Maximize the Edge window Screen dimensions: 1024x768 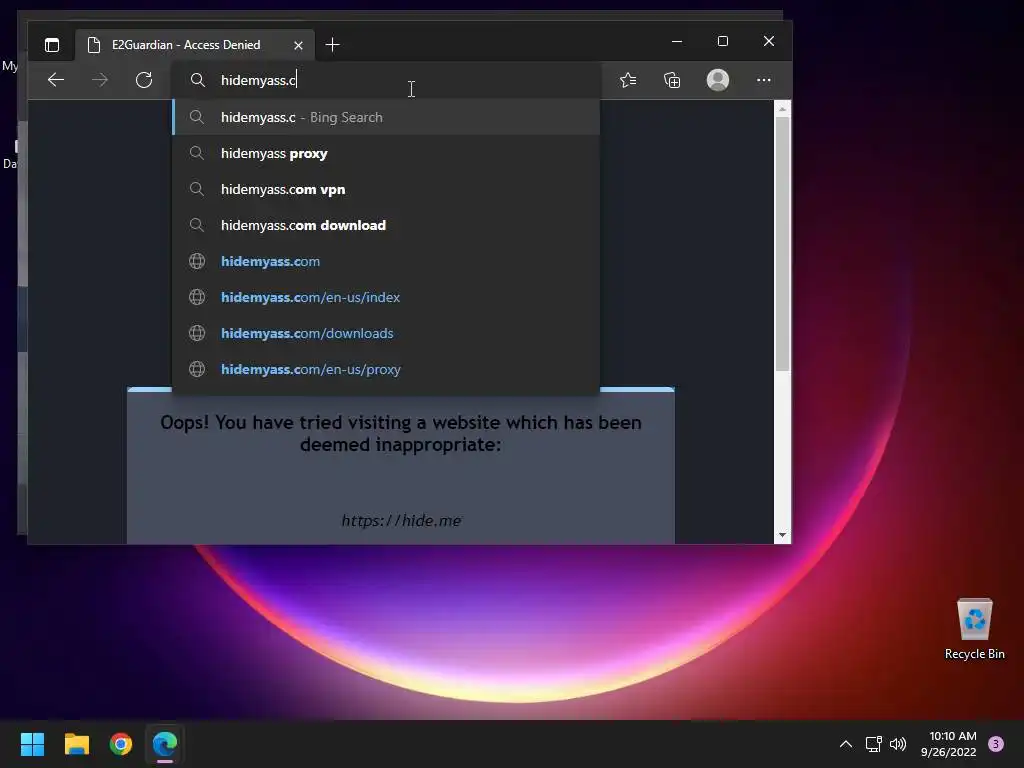723,41
